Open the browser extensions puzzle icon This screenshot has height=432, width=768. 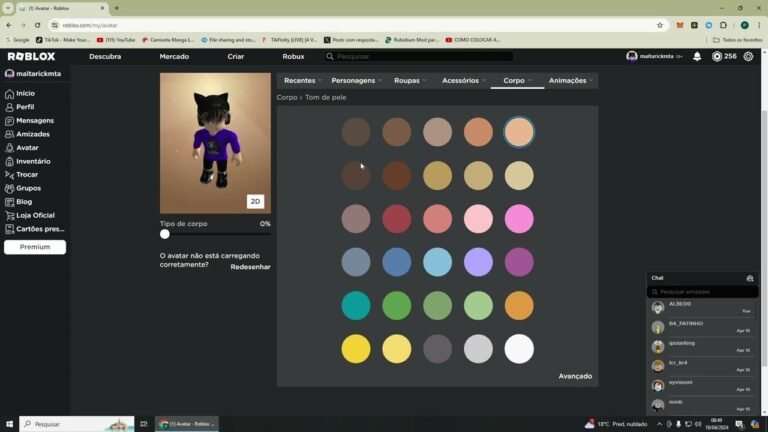723,25
